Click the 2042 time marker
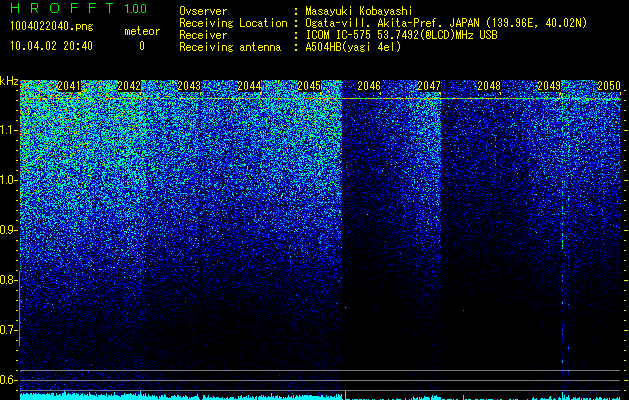Screen dimensions: 629x400 click(129, 86)
